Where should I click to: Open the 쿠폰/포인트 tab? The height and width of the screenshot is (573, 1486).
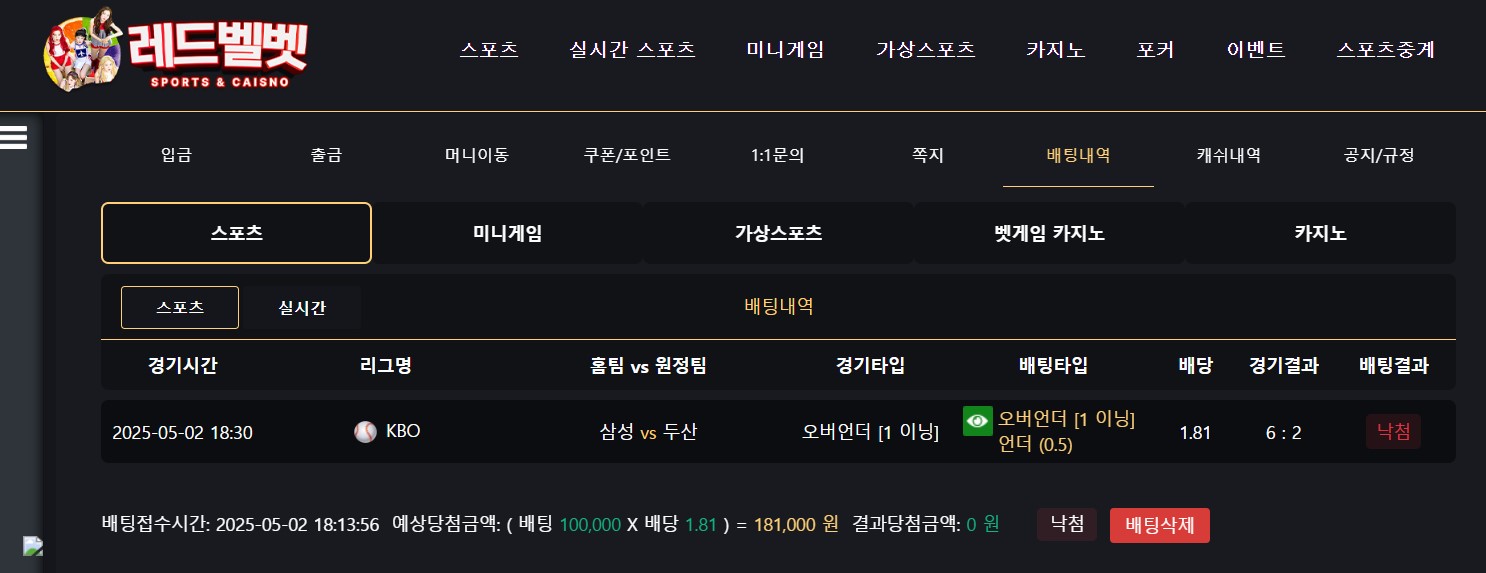pyautogui.click(x=627, y=156)
